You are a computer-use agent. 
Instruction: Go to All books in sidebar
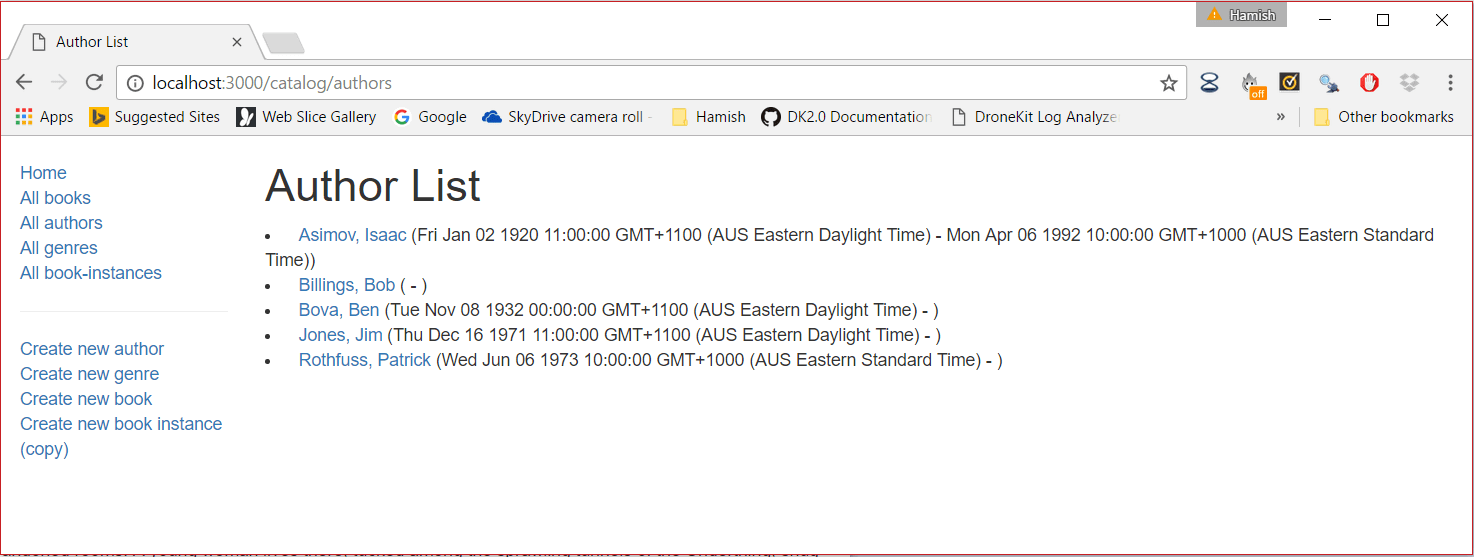click(x=55, y=198)
